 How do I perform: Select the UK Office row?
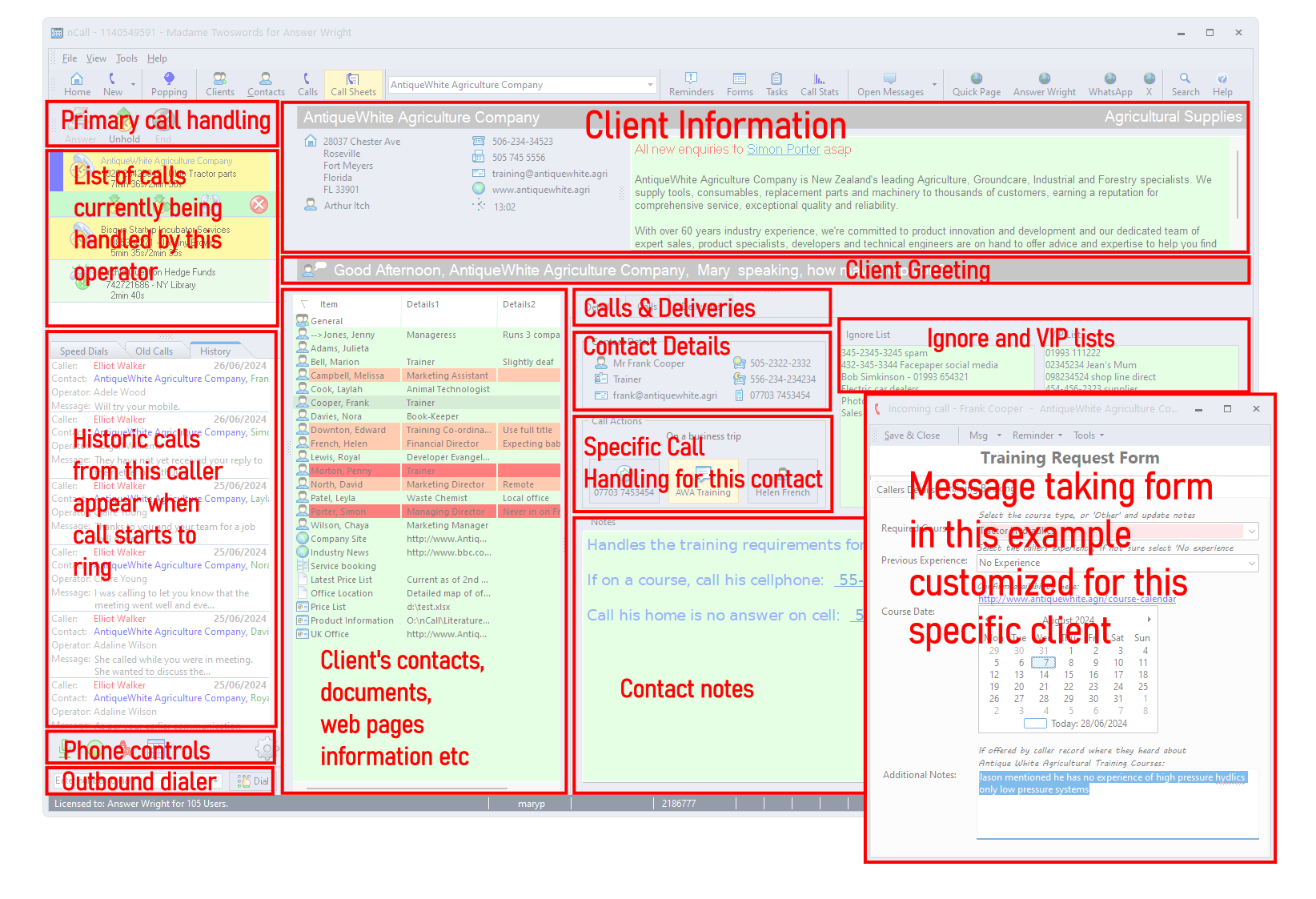pyautogui.click(x=427, y=634)
